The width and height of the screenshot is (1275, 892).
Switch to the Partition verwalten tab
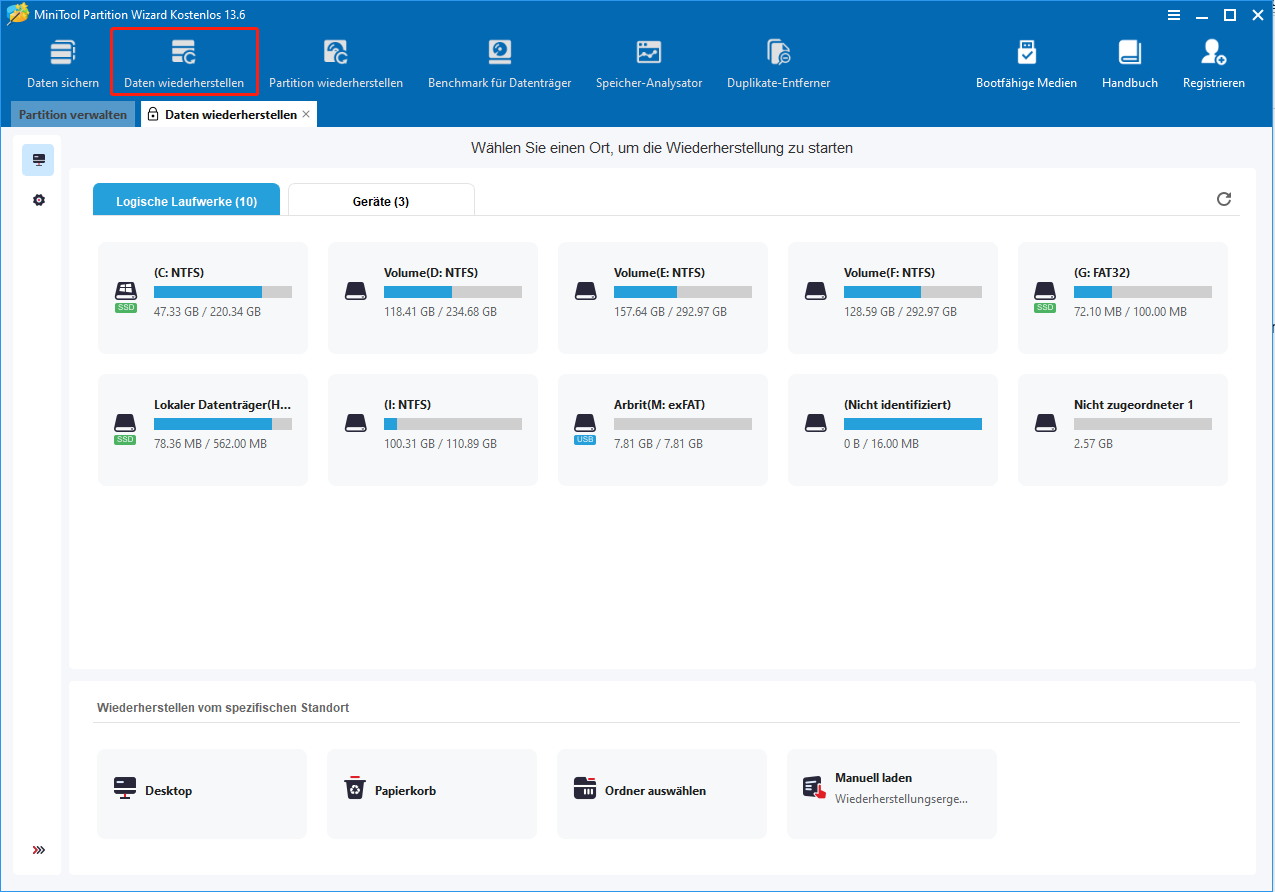[73, 115]
